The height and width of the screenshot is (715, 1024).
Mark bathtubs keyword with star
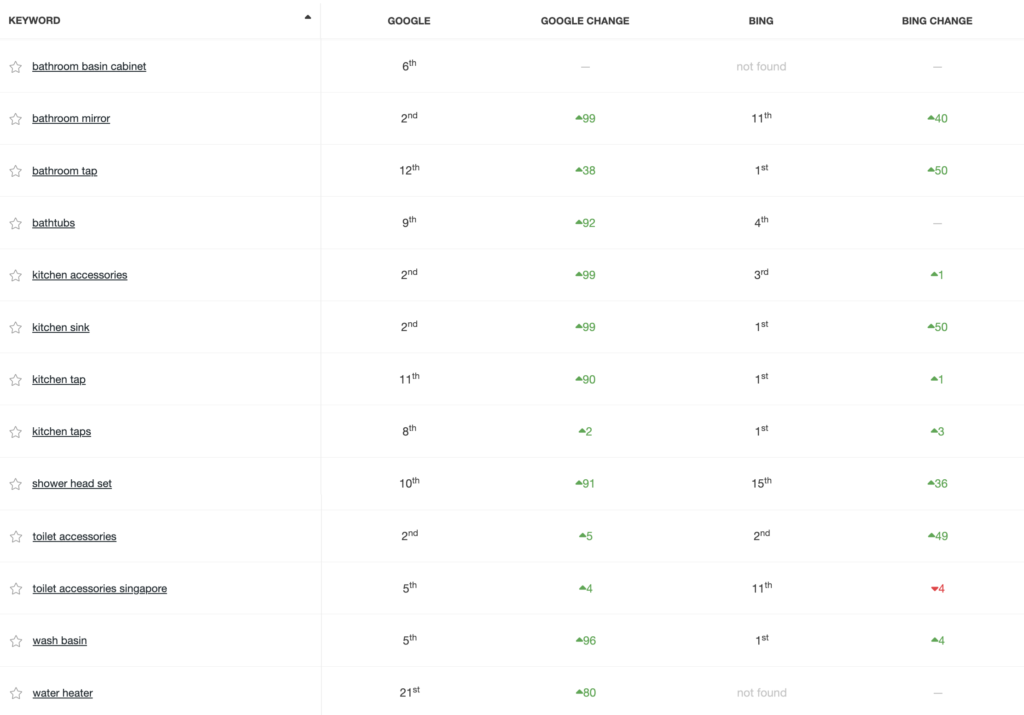[x=16, y=223]
